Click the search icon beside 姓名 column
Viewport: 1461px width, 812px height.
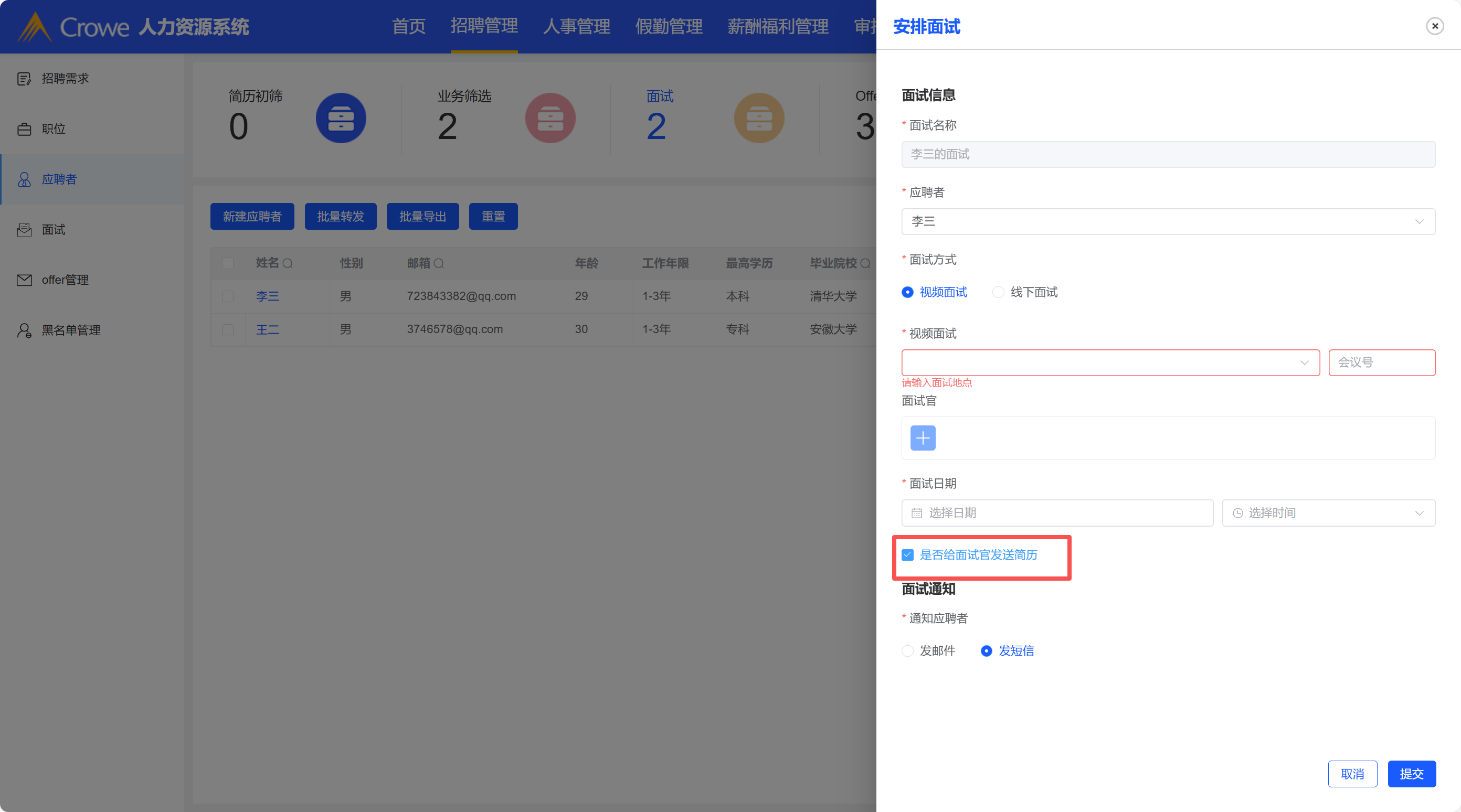[x=288, y=264]
